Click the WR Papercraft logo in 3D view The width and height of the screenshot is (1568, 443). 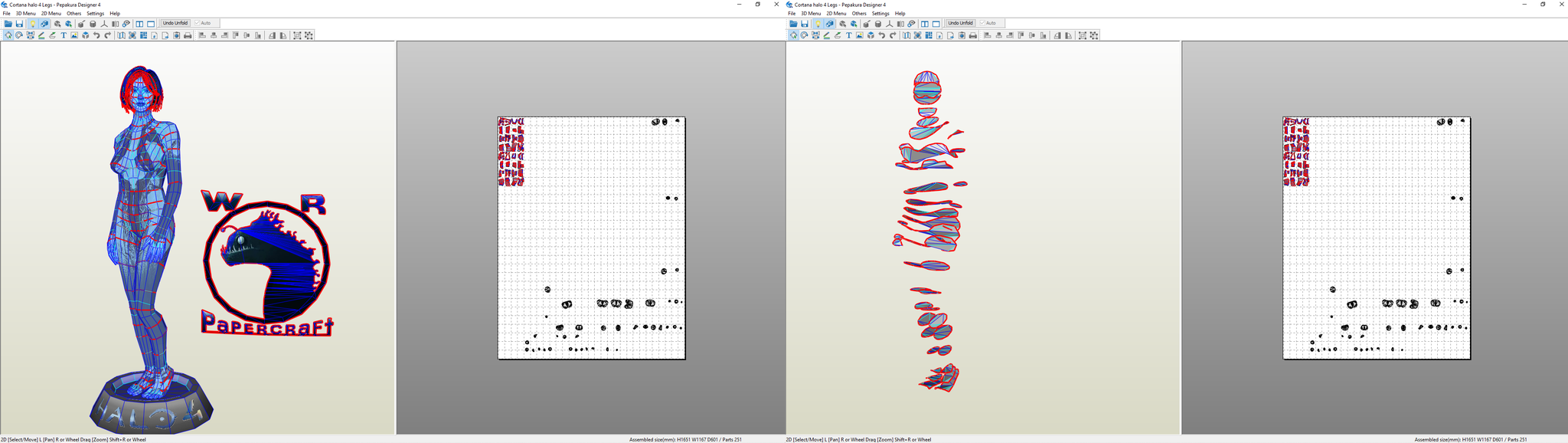tap(266, 264)
